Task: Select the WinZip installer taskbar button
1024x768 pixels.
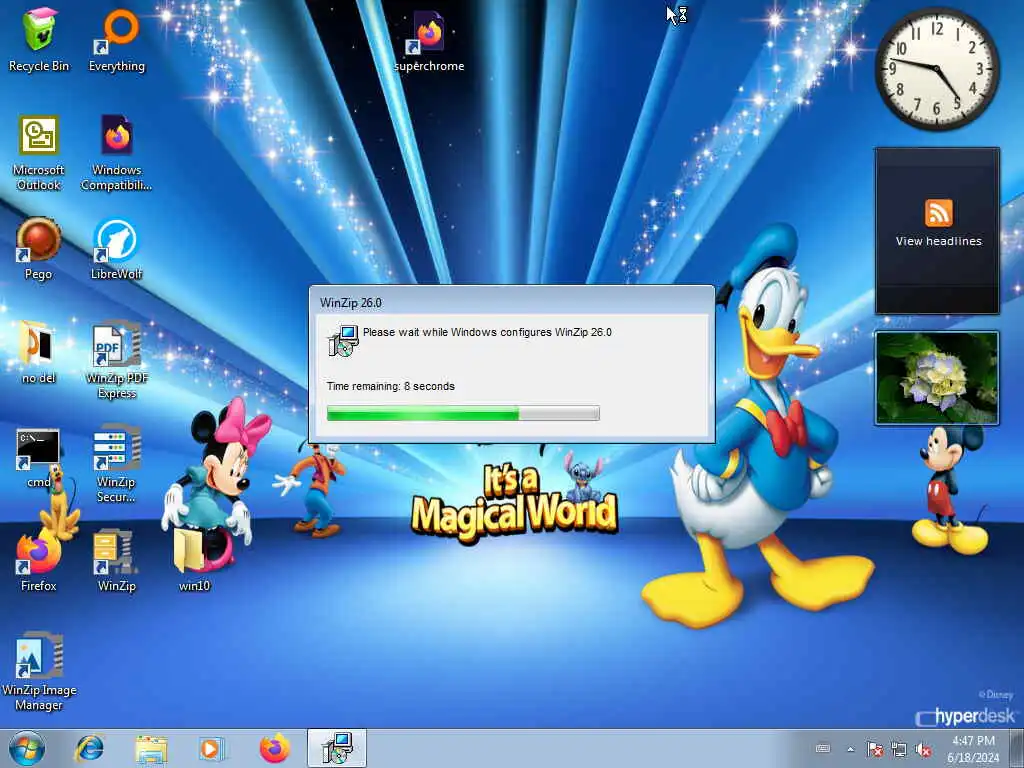Action: coord(337,748)
